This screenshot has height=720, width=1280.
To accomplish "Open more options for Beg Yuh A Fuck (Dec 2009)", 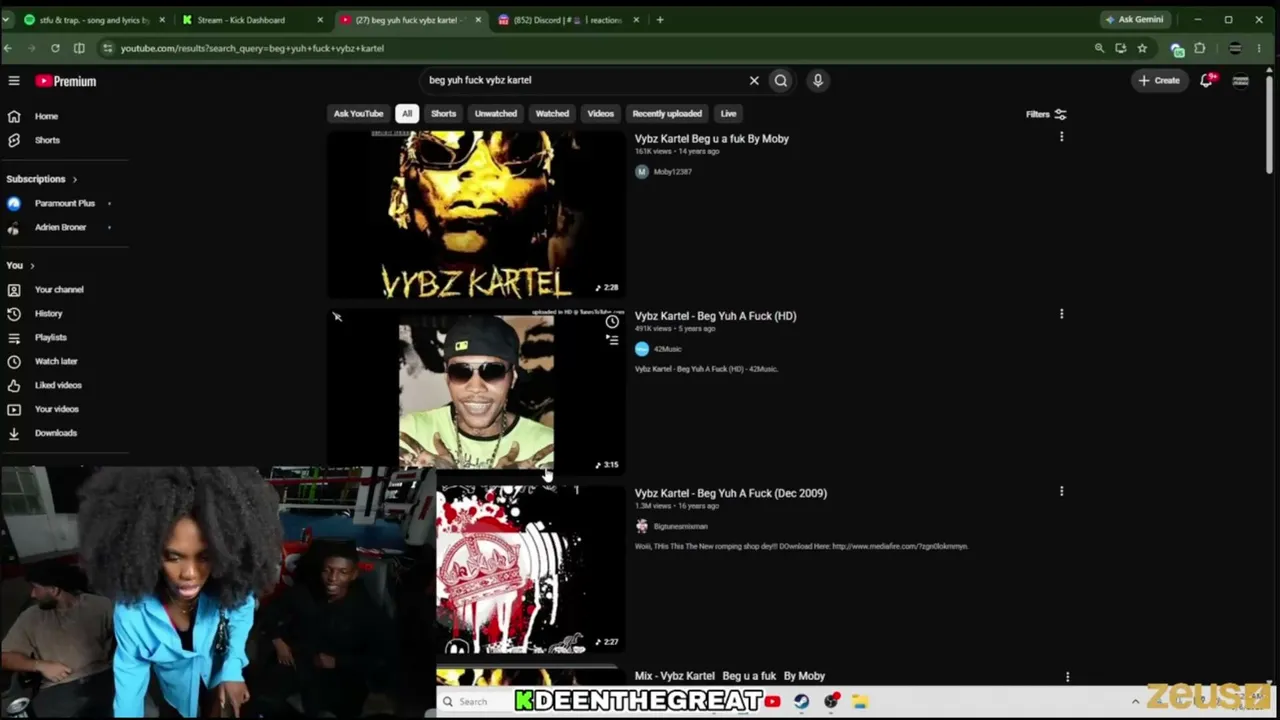I will 1061,491.
